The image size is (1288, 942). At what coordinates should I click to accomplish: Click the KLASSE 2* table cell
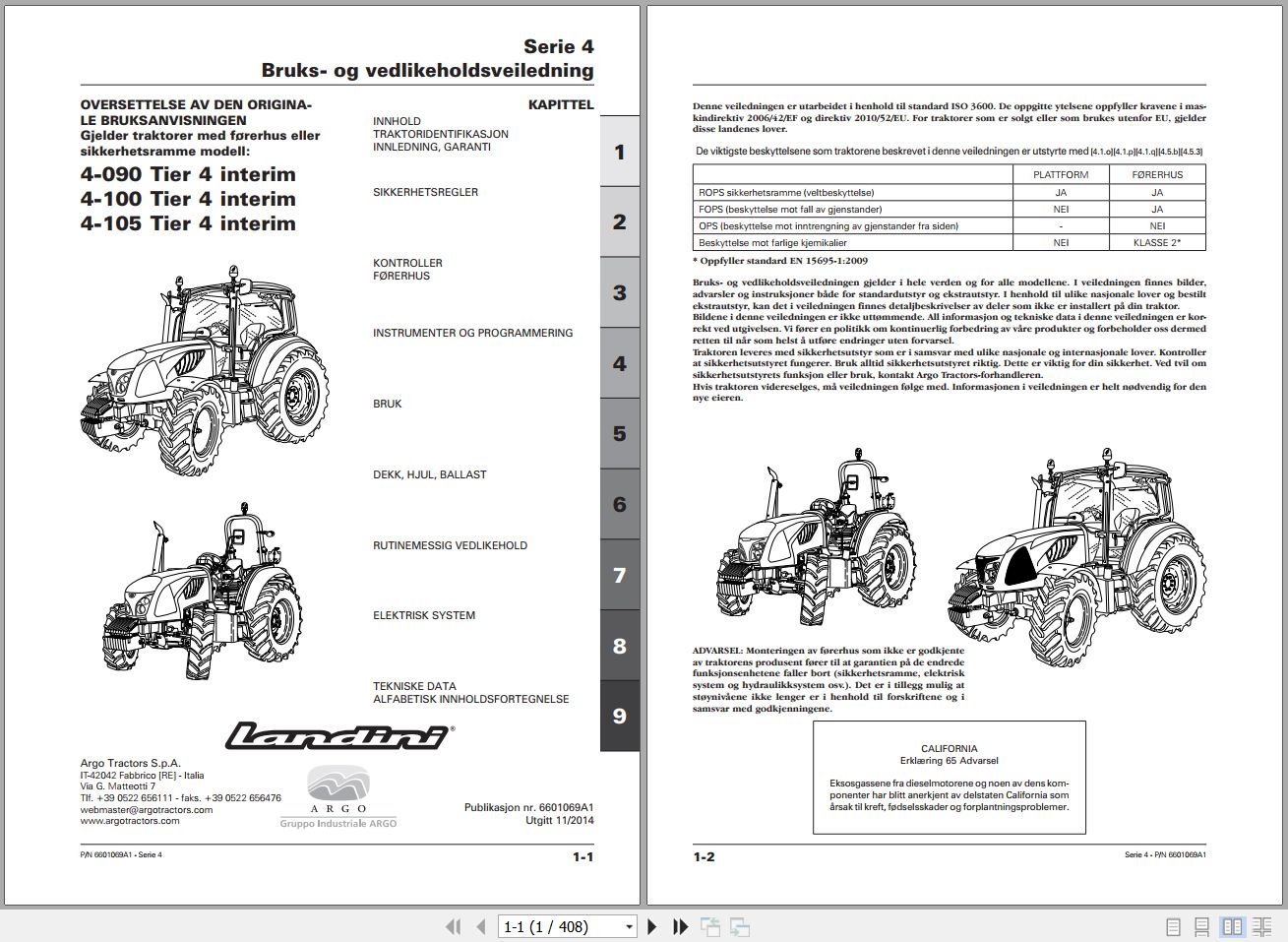click(x=1157, y=242)
